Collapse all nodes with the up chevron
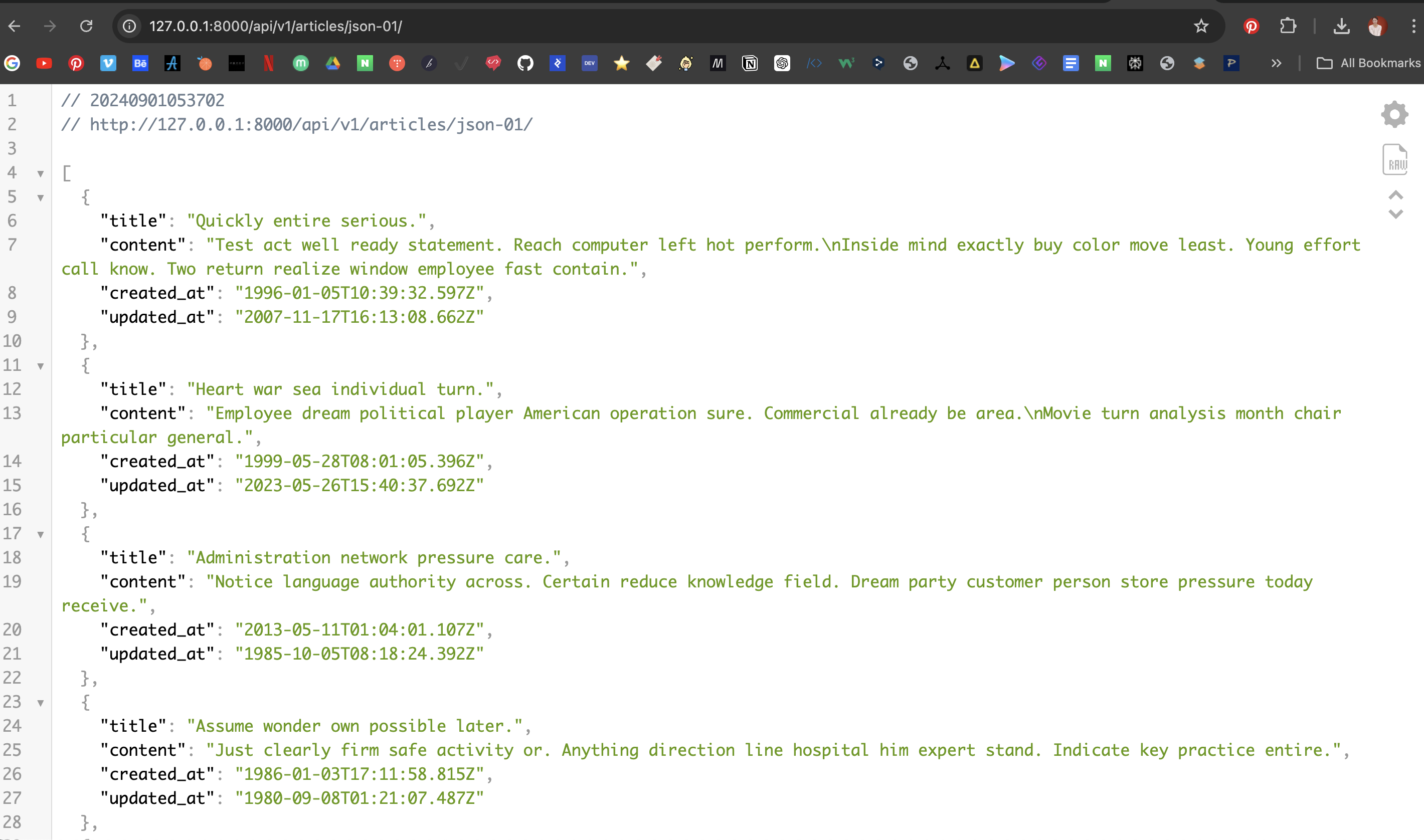The image size is (1424, 840). point(1396,195)
